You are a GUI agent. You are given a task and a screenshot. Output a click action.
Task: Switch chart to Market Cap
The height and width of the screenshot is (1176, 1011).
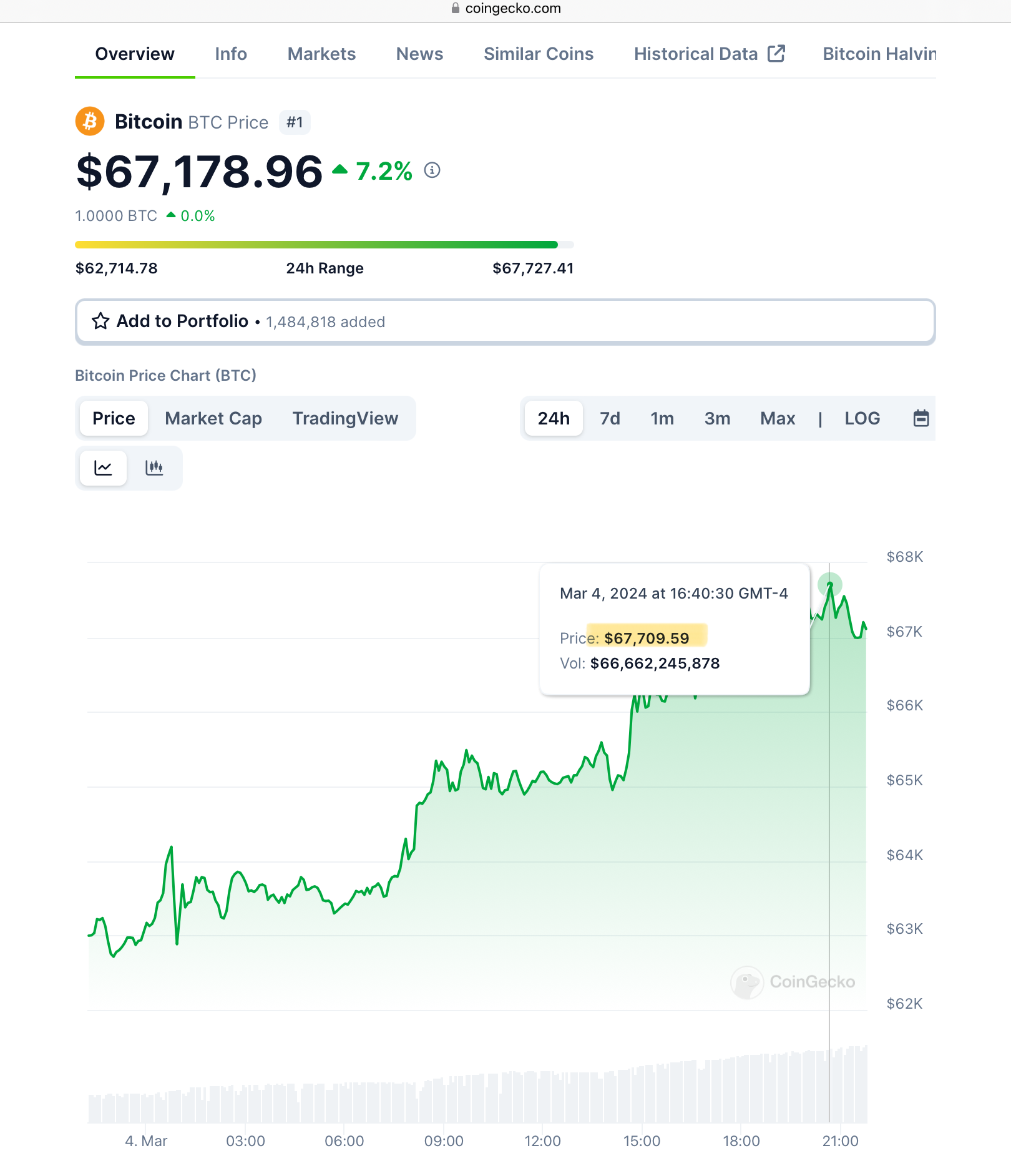click(x=213, y=418)
